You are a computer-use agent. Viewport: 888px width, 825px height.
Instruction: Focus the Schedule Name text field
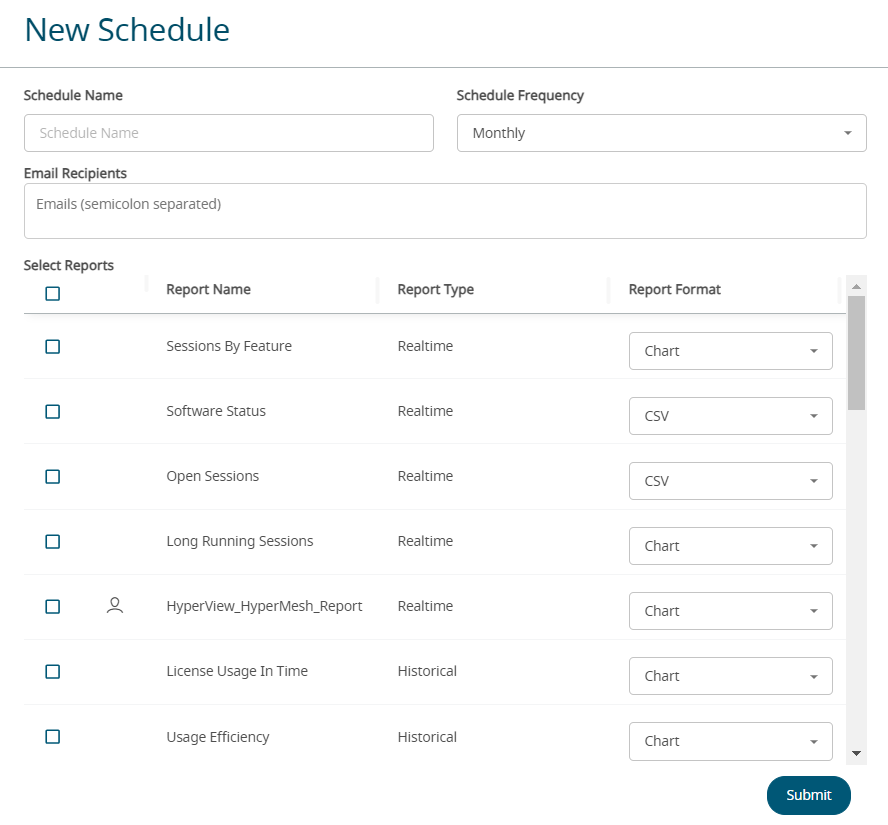pyautogui.click(x=229, y=133)
